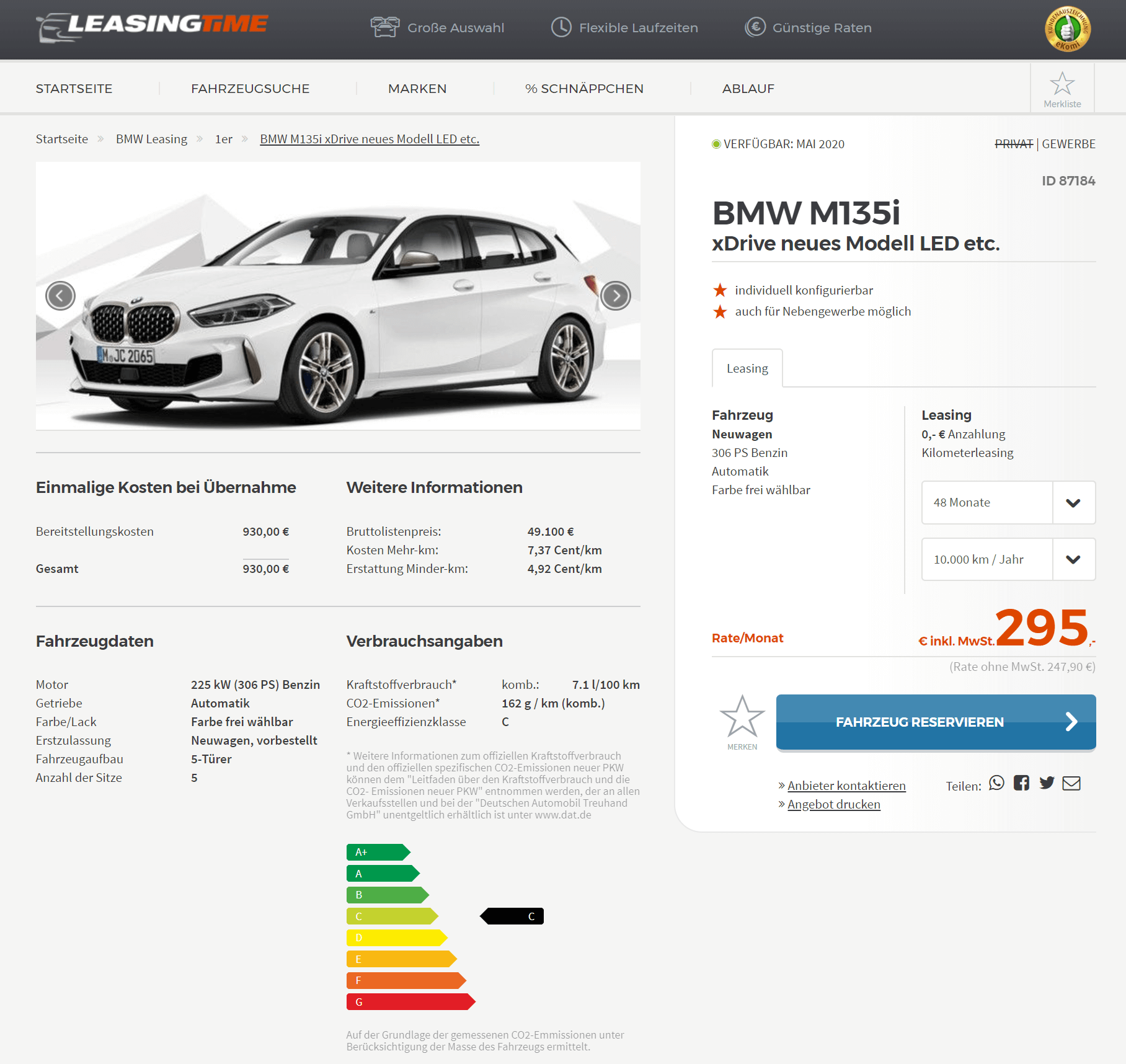Click Rate ohne MwSt. 247,90 € text
Image resolution: width=1126 pixels, height=1064 pixels.
[1022, 667]
